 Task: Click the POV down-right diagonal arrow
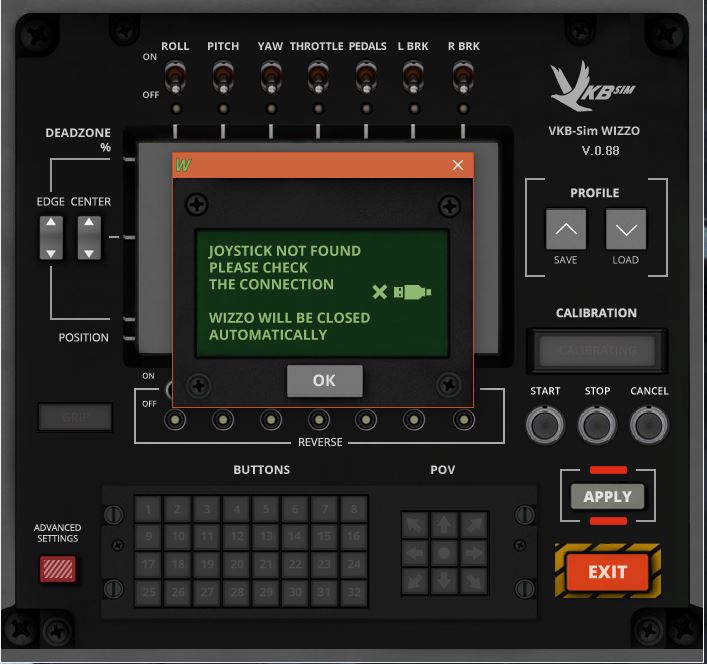click(x=473, y=581)
